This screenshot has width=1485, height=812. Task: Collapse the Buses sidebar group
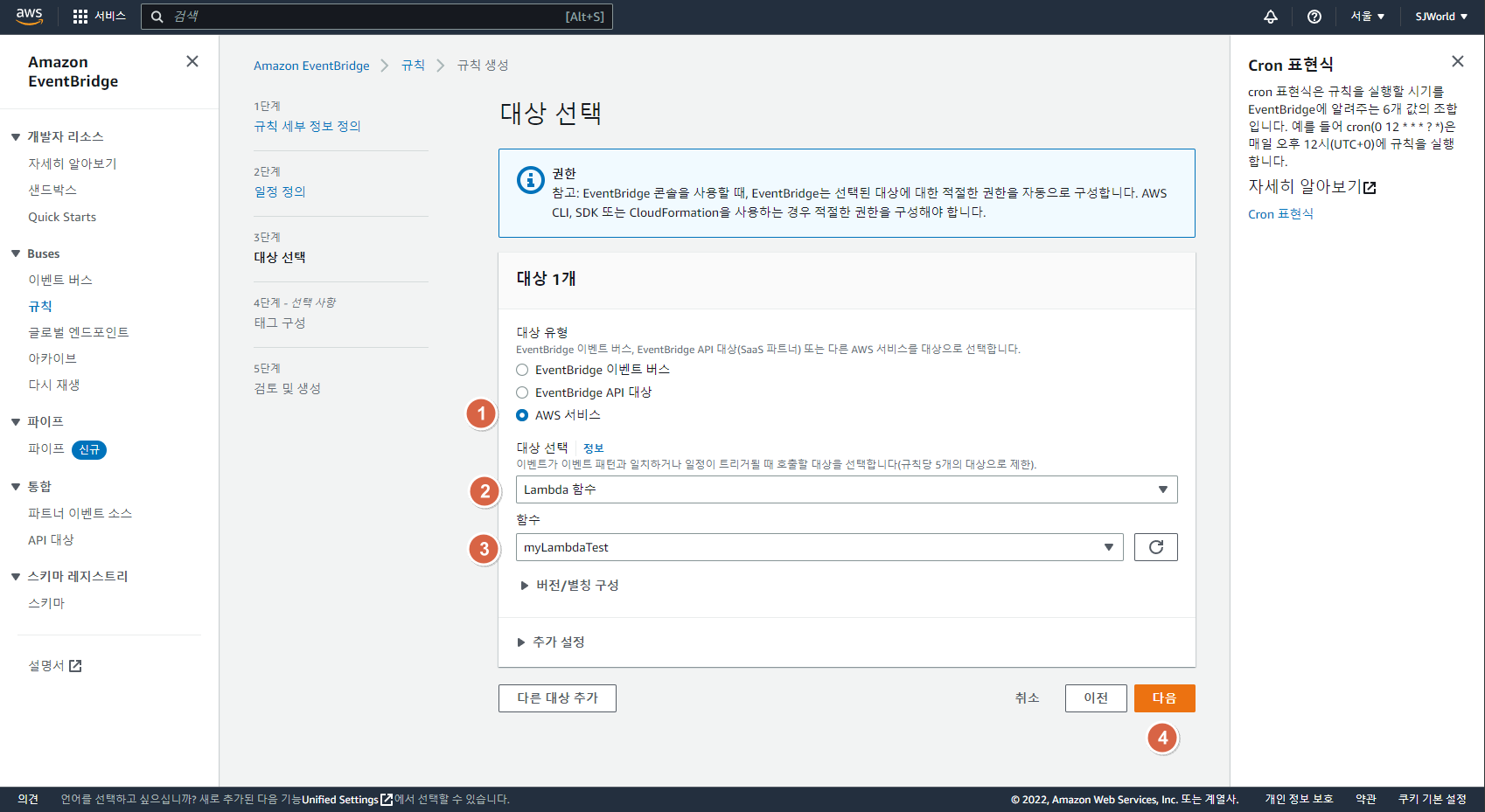[16, 253]
